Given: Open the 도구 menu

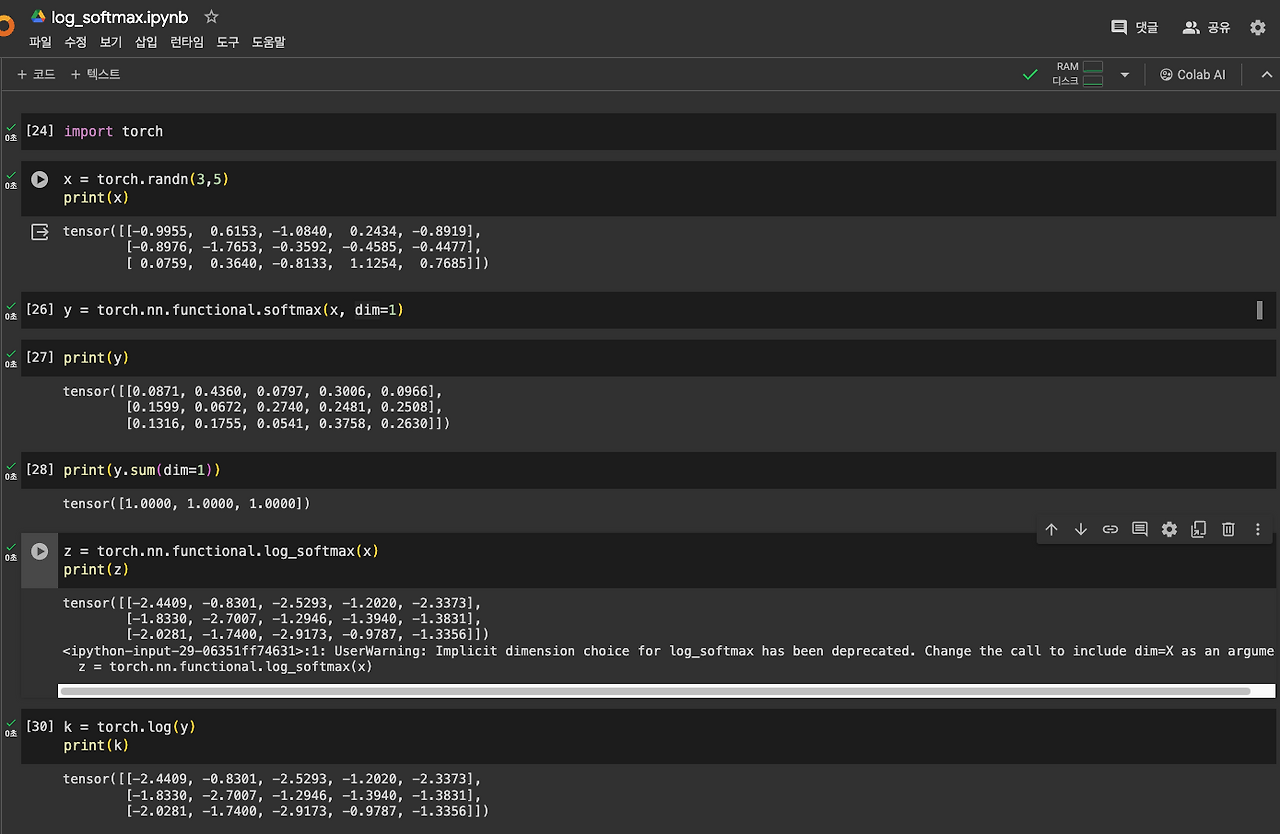Looking at the screenshot, I should tap(227, 42).
